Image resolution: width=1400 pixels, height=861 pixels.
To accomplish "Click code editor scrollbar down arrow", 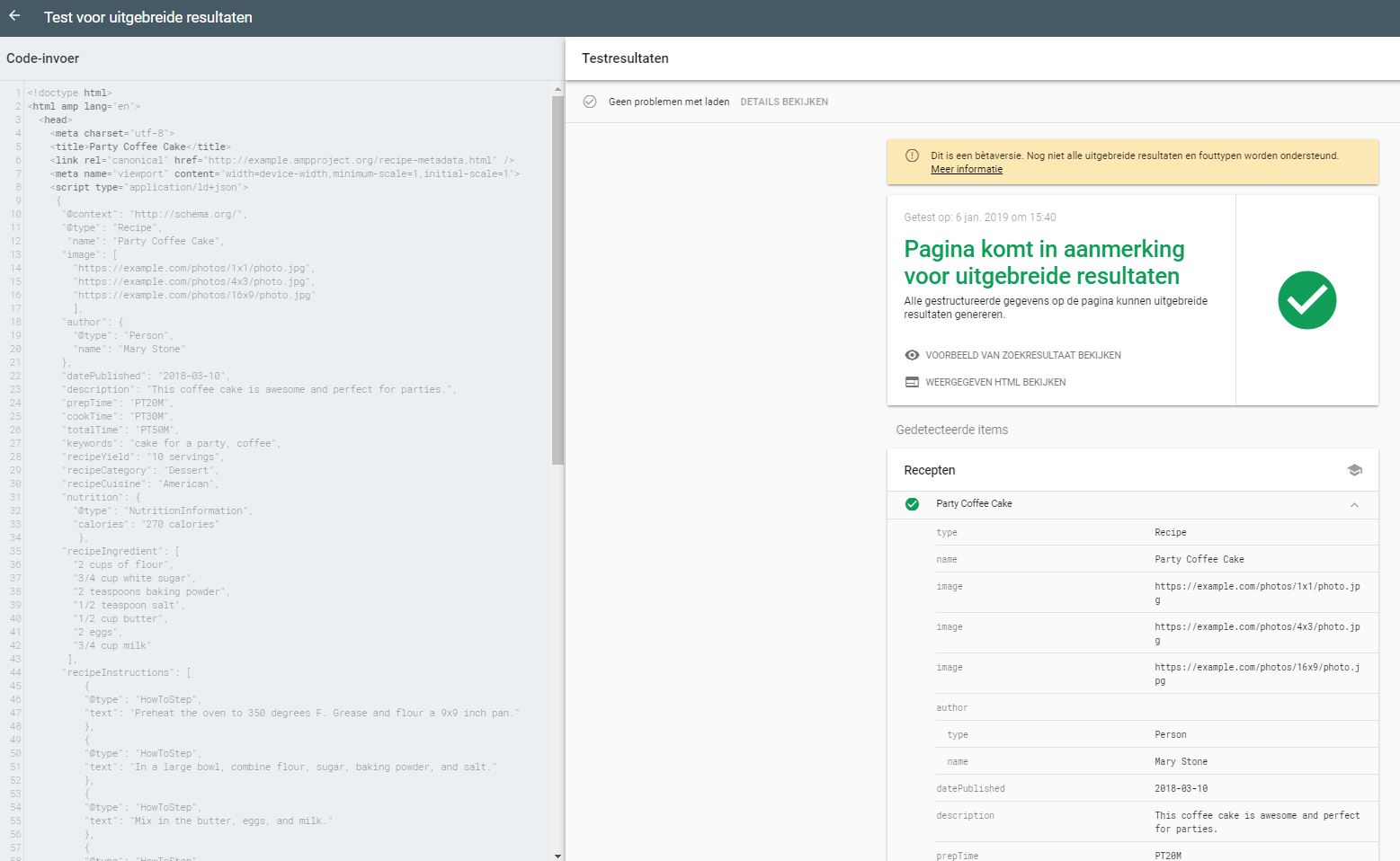I will click(557, 856).
